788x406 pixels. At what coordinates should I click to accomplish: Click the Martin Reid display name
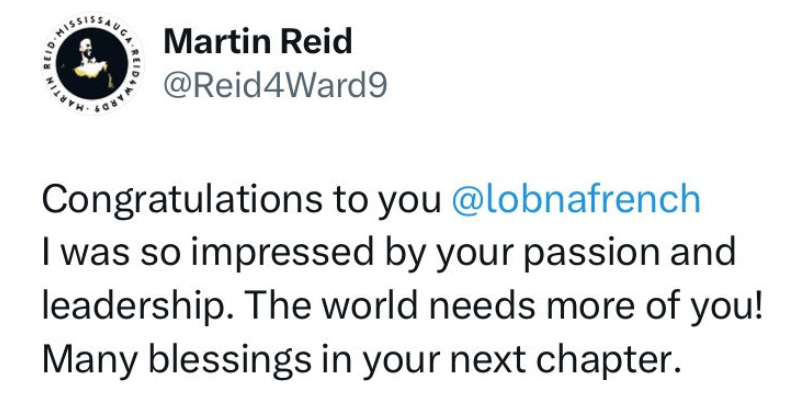point(258,41)
